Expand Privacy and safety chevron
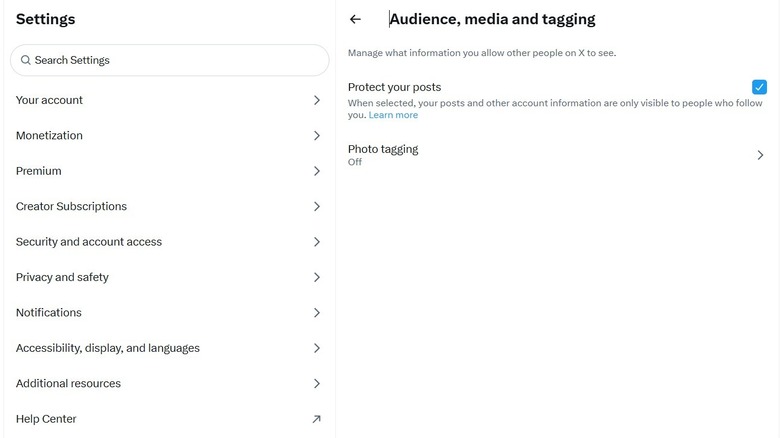The height and width of the screenshot is (438, 780). [x=316, y=277]
